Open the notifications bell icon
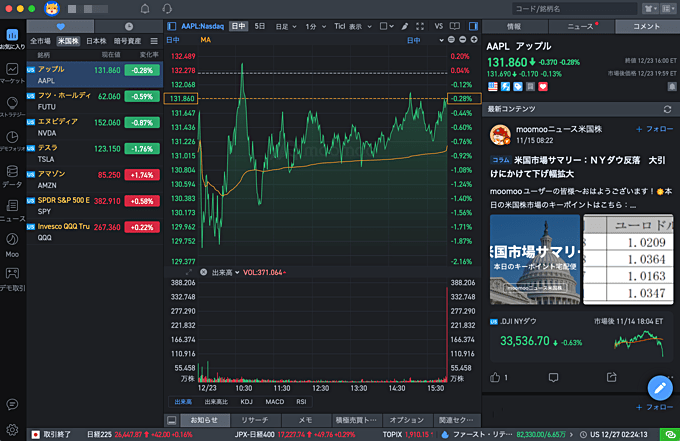 coord(145,9)
